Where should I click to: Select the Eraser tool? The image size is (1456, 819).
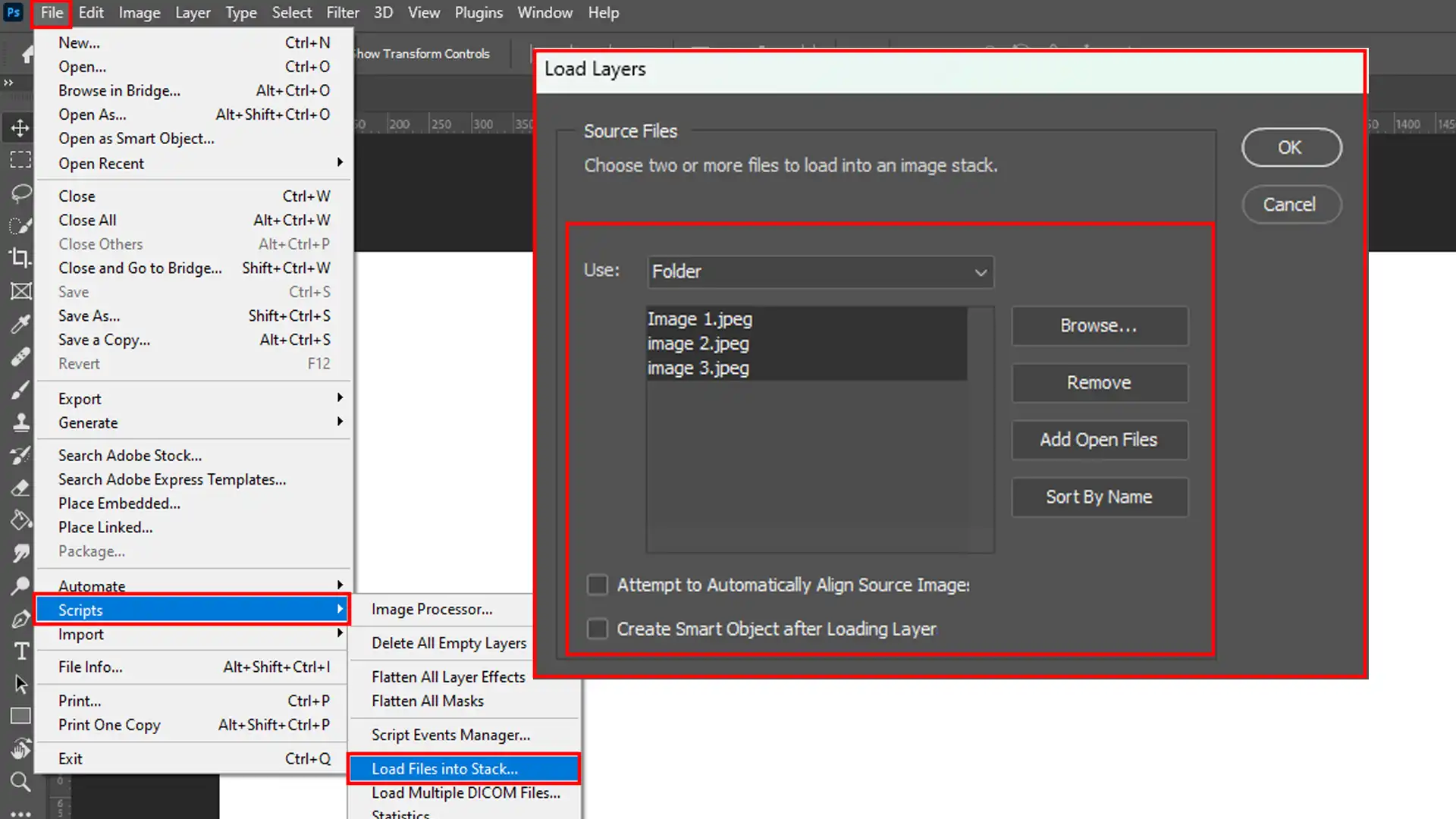pos(20,488)
